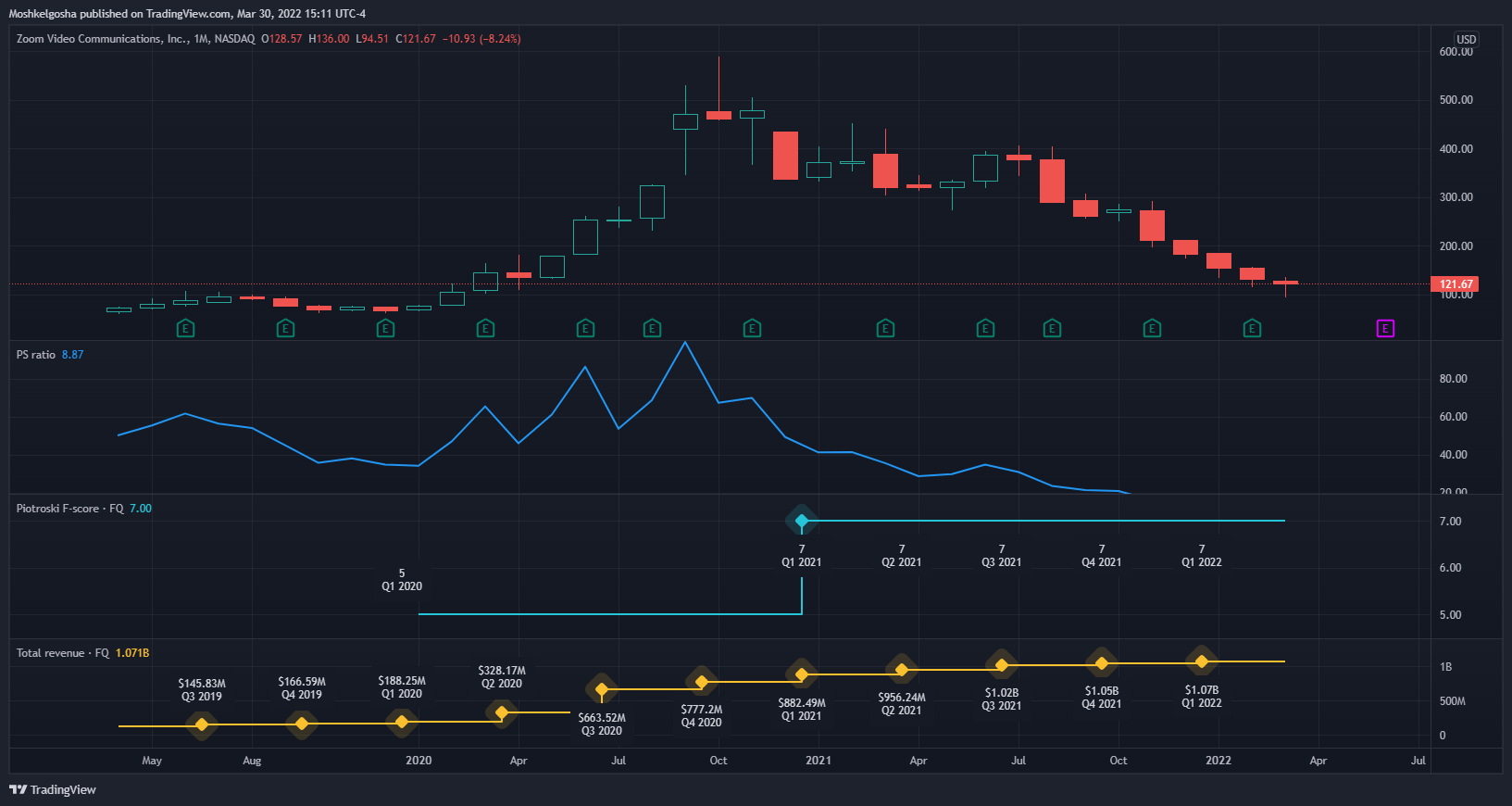Click the $1.07B Q1 2022 revenue label

pos(1202,697)
